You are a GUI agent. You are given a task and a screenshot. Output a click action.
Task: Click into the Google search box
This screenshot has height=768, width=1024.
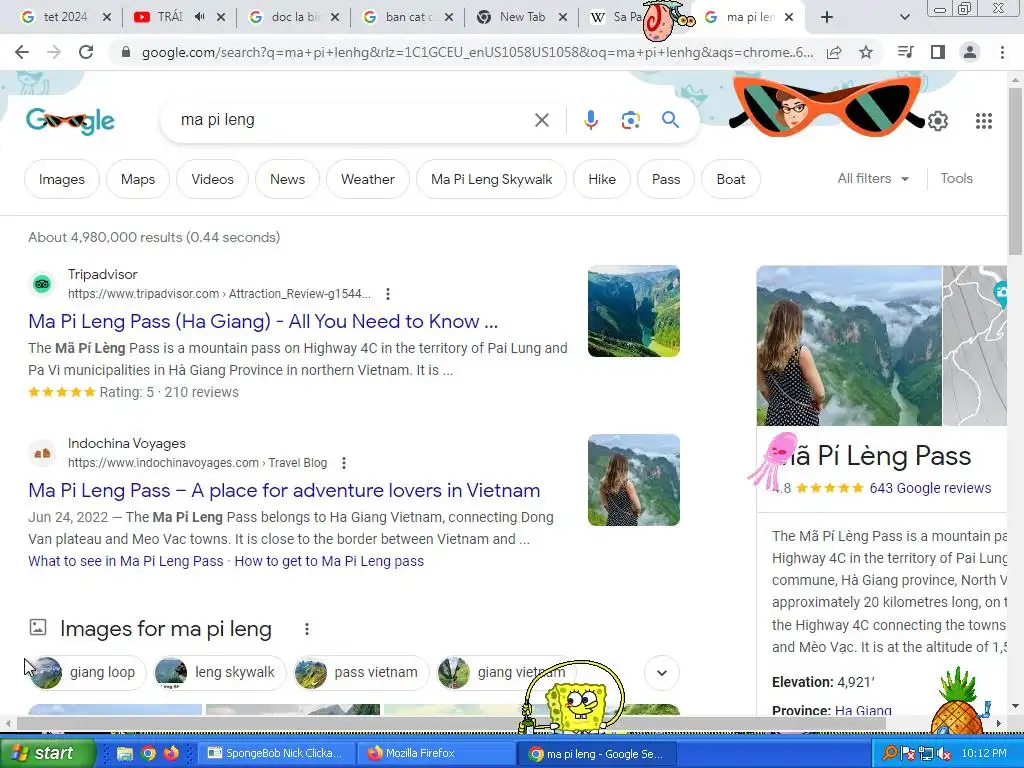pyautogui.click(x=353, y=120)
